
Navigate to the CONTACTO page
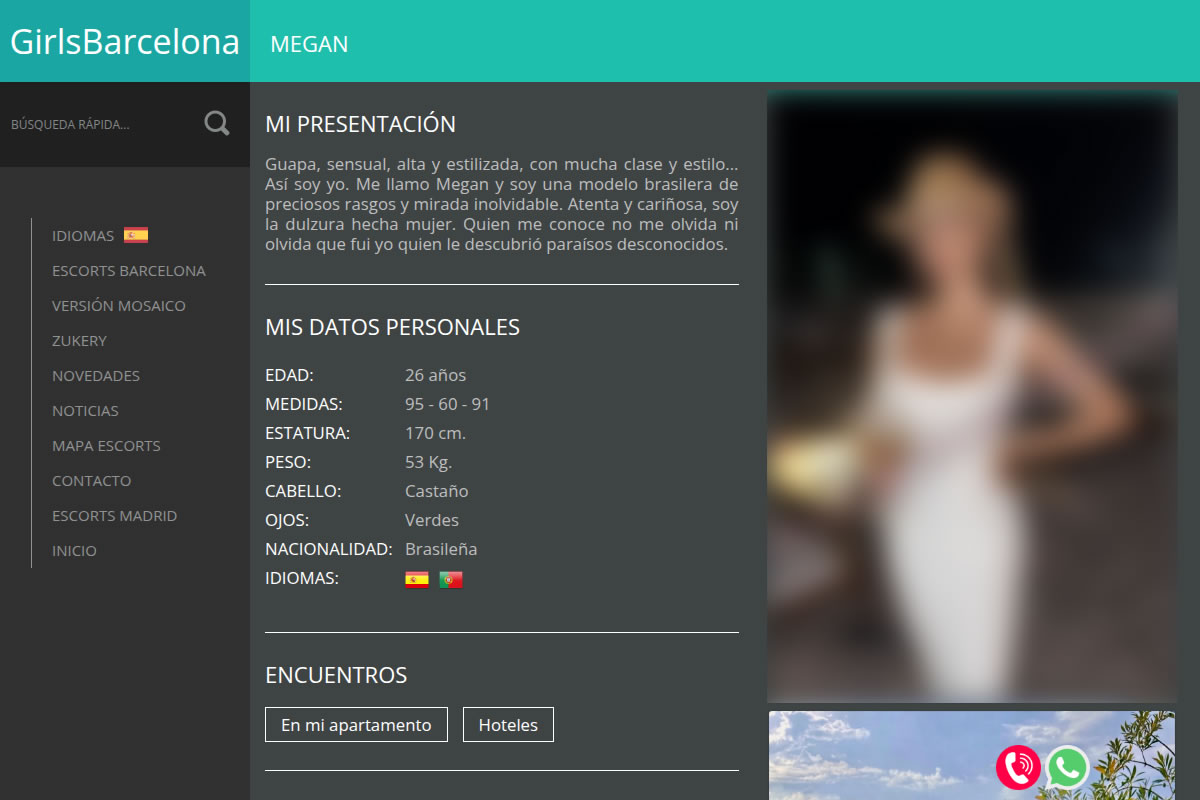91,480
